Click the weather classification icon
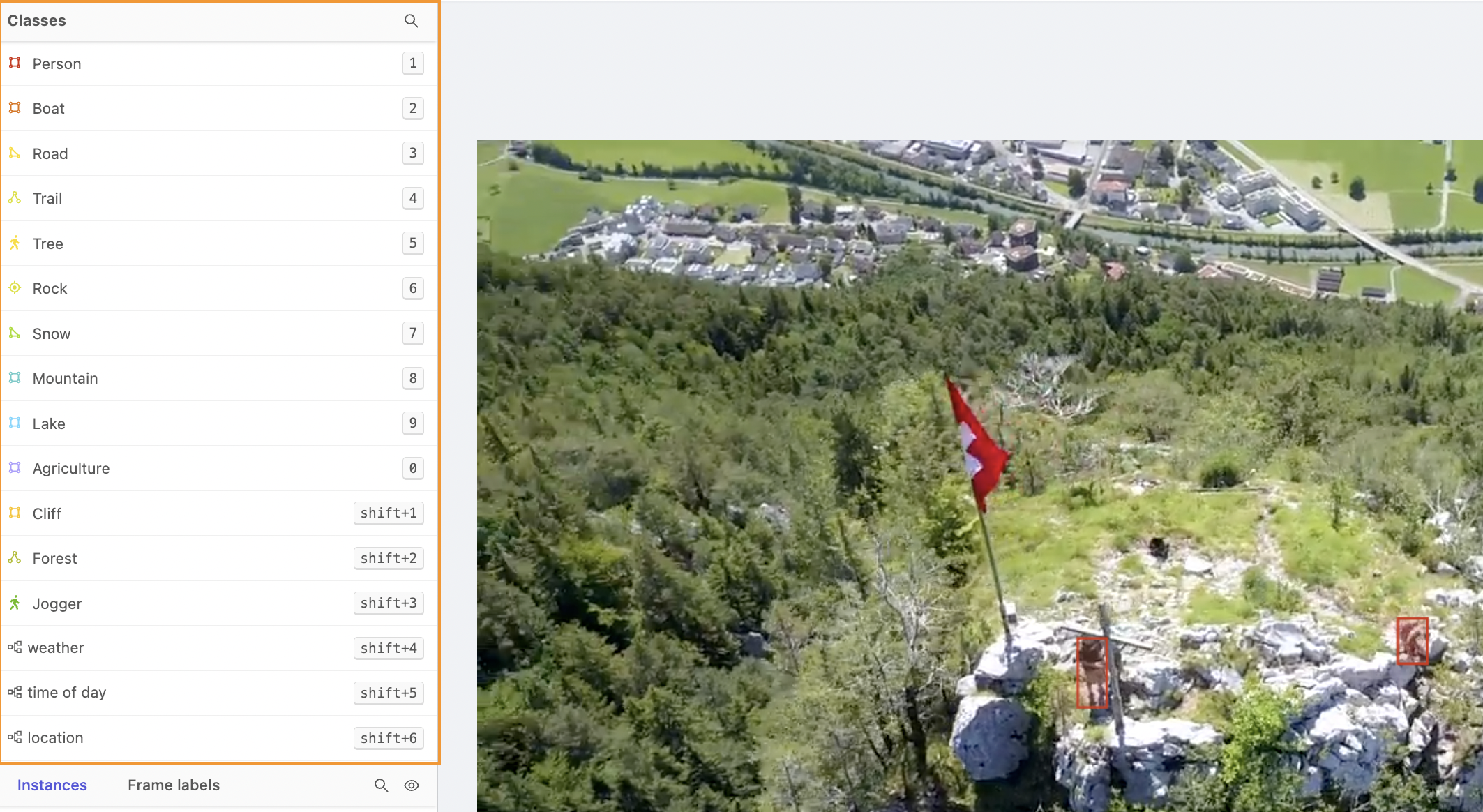The height and width of the screenshot is (812, 1483). tap(15, 647)
